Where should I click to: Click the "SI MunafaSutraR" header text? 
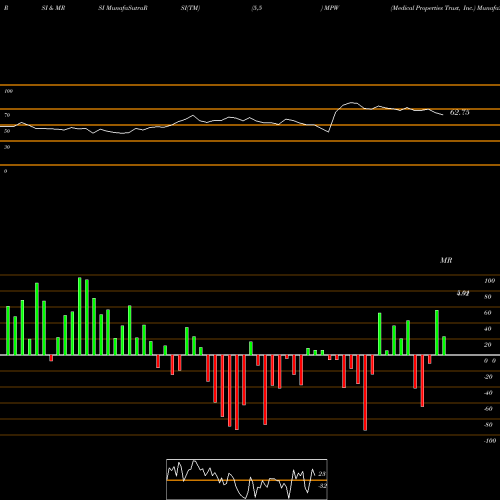pyautogui.click(x=123, y=8)
